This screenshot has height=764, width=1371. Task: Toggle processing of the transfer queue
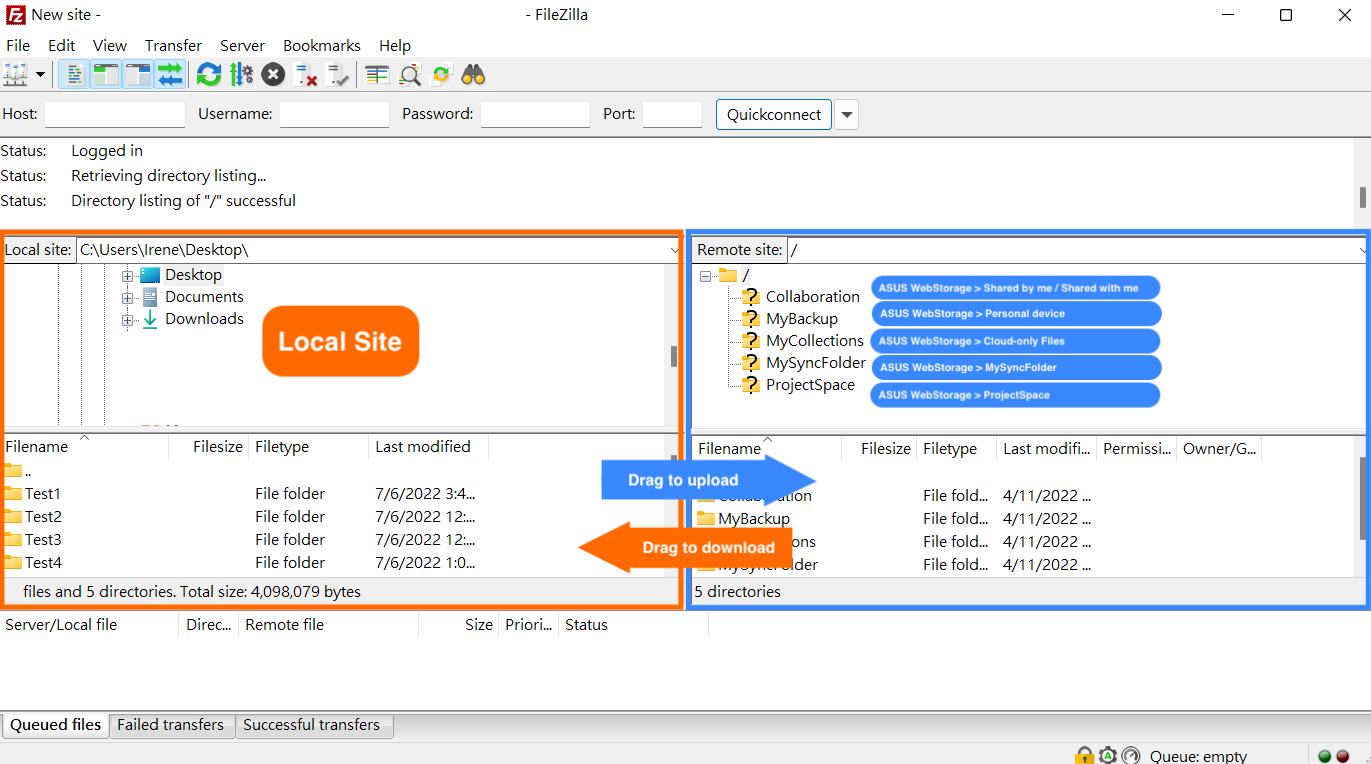[241, 74]
